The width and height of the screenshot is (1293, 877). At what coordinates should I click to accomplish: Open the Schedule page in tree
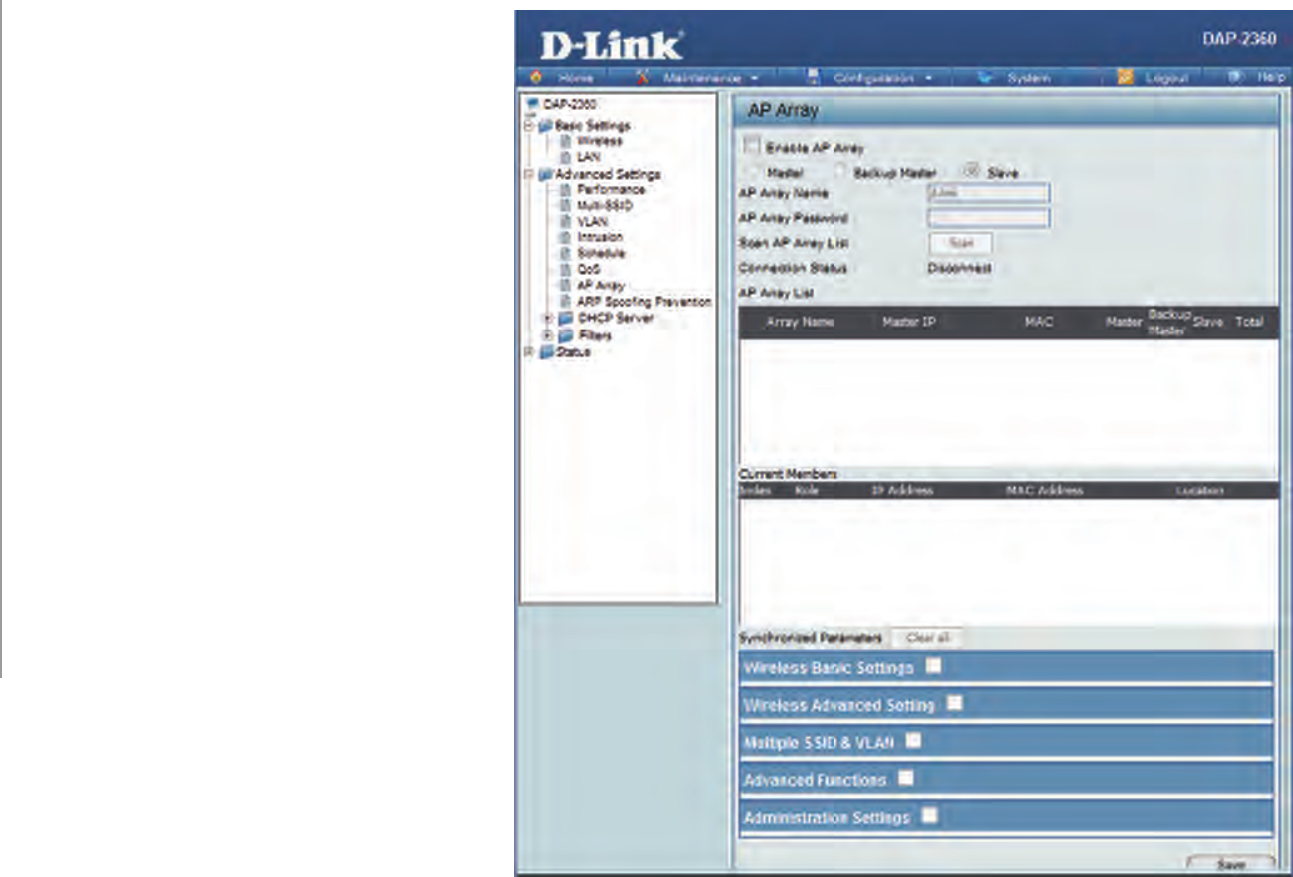[x=600, y=254]
